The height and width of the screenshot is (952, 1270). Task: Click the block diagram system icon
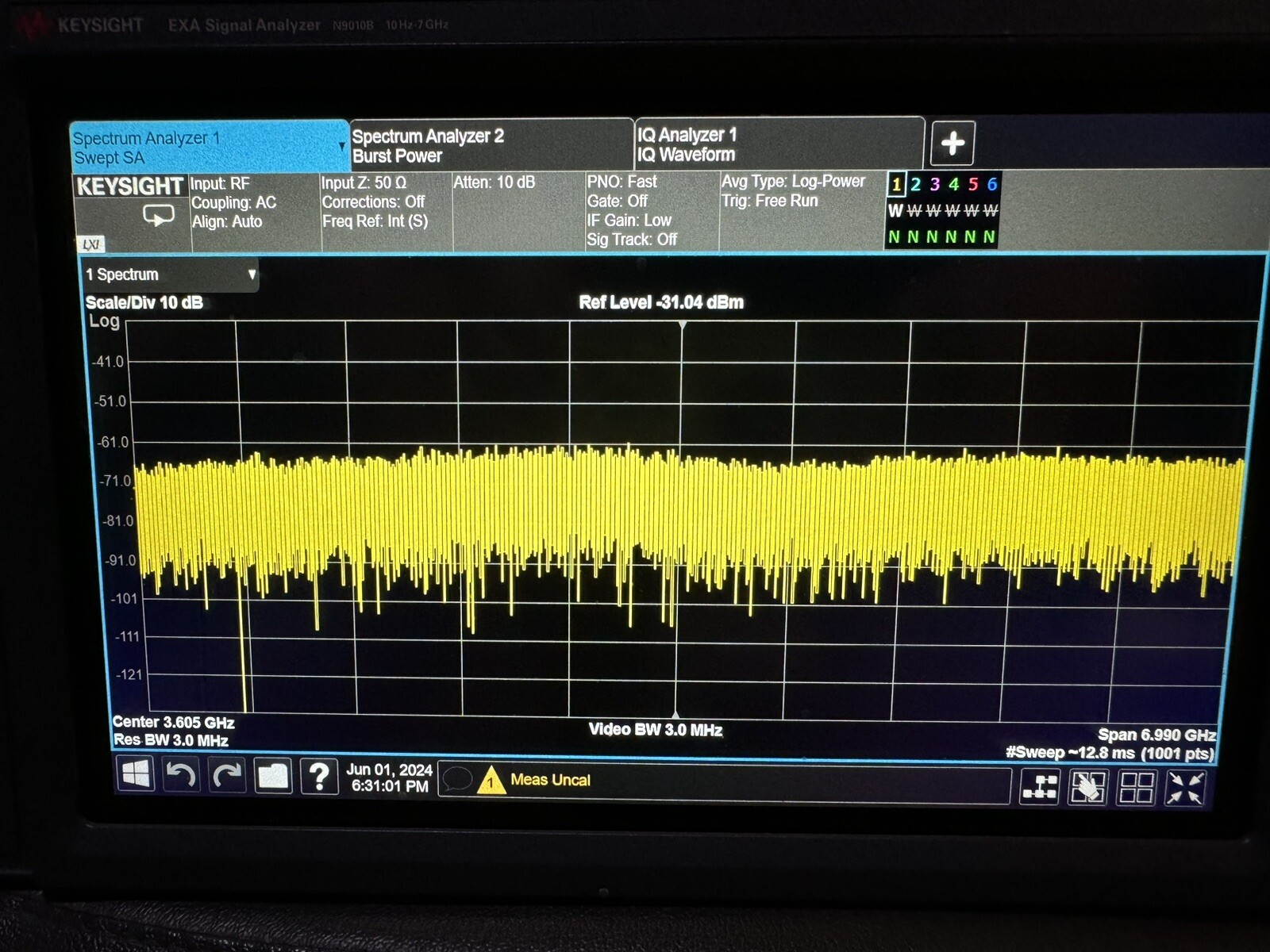1040,787
